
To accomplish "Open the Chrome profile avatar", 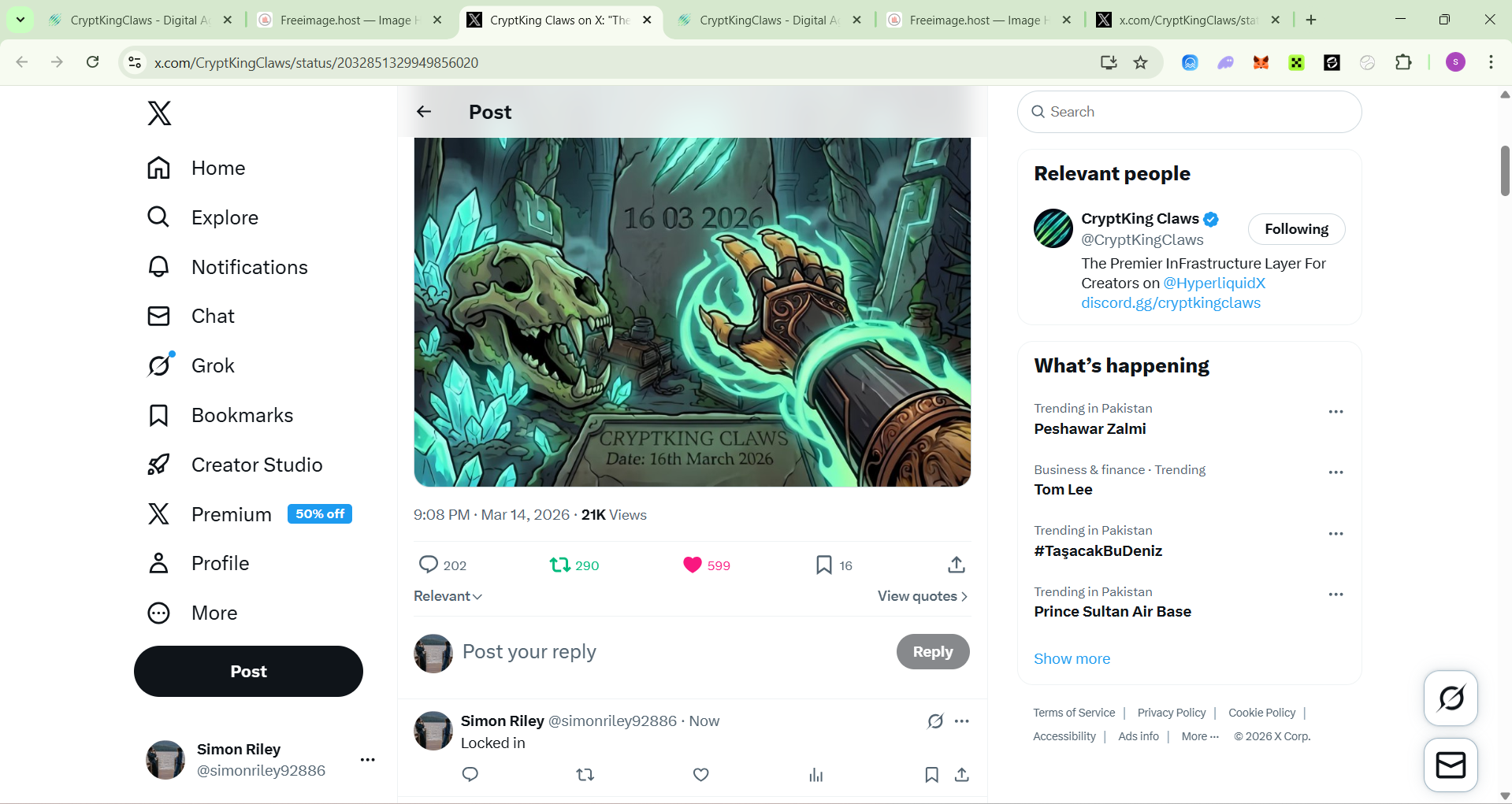I will click(1455, 62).
